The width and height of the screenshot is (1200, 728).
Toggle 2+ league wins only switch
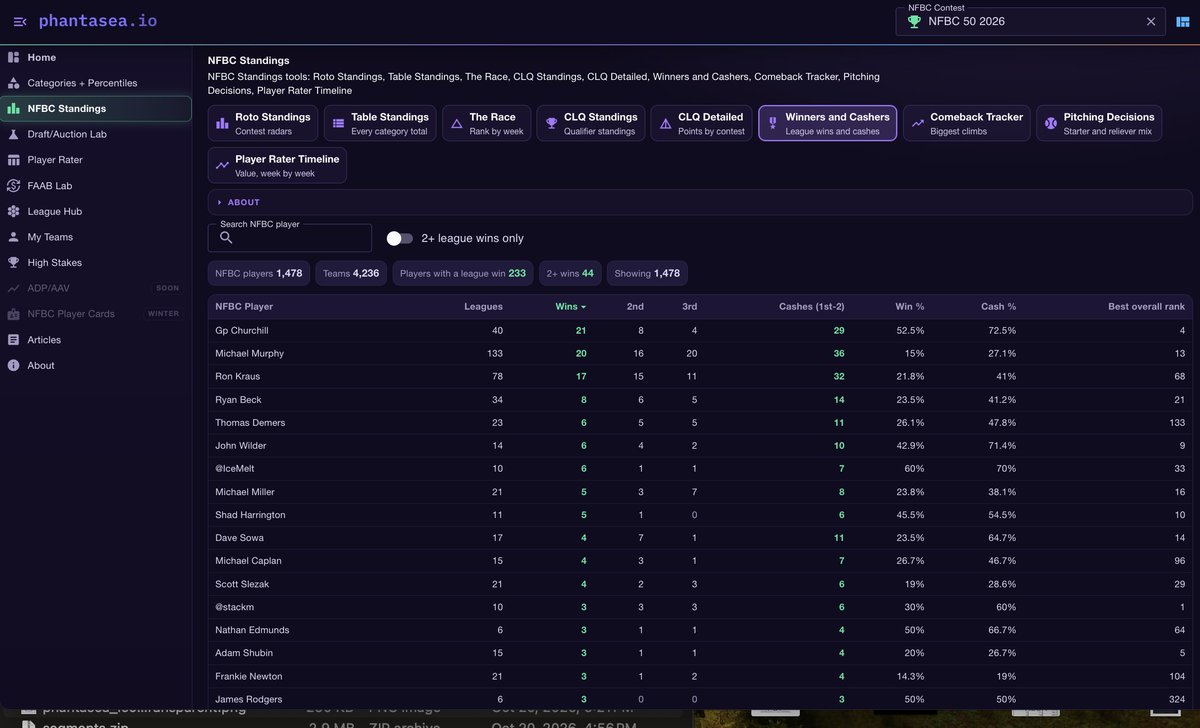[400, 238]
